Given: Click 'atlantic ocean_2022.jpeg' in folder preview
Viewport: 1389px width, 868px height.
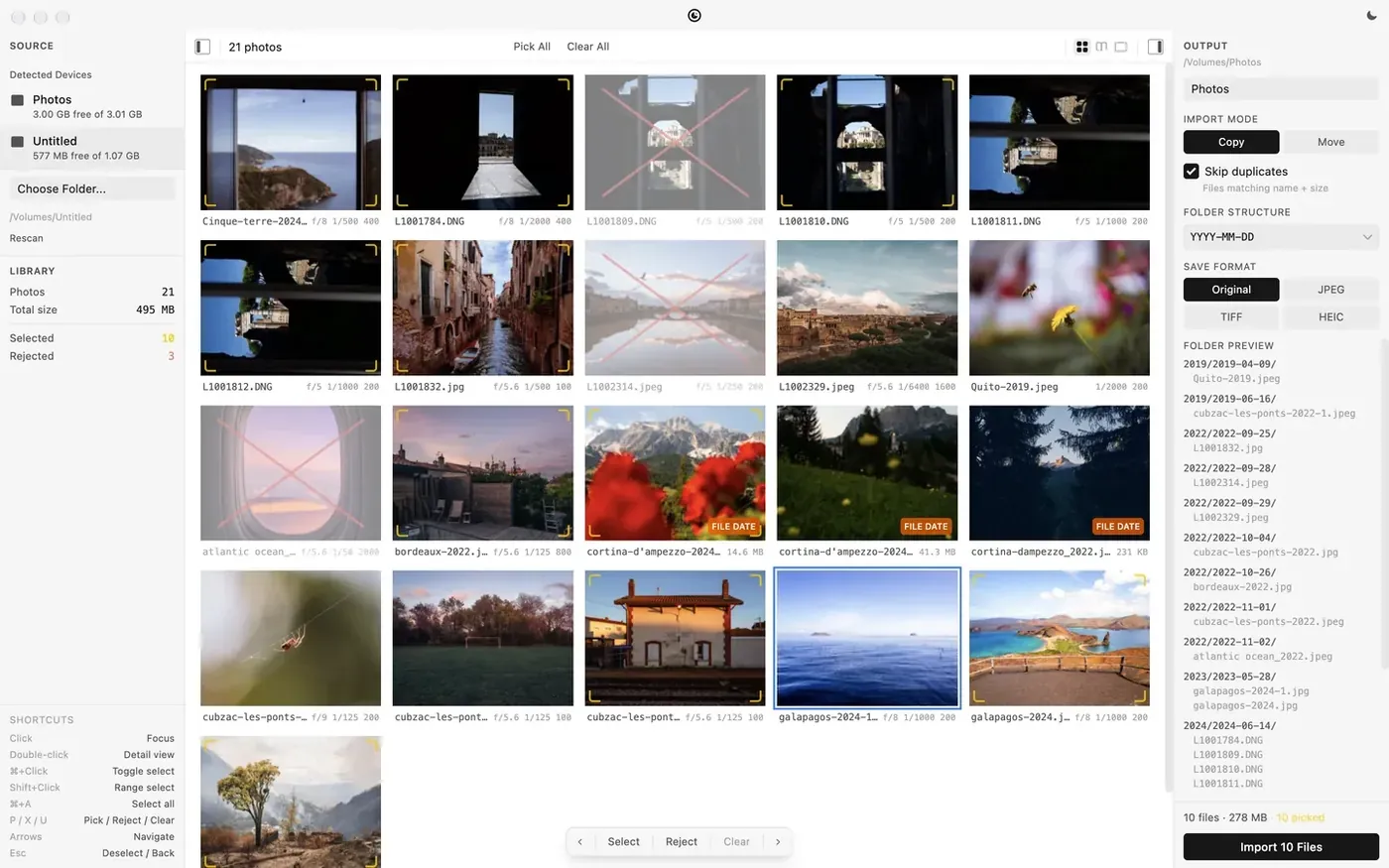Looking at the screenshot, I should (x=1263, y=657).
